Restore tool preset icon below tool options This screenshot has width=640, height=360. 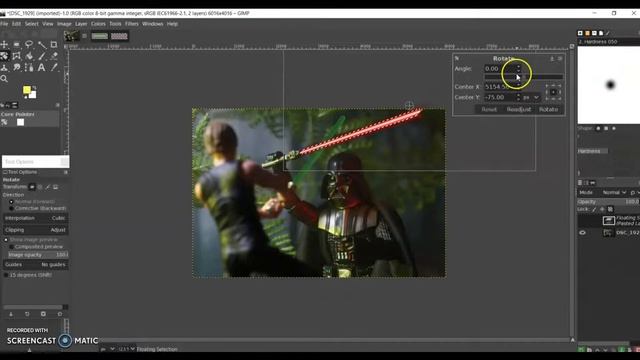click(27, 314)
